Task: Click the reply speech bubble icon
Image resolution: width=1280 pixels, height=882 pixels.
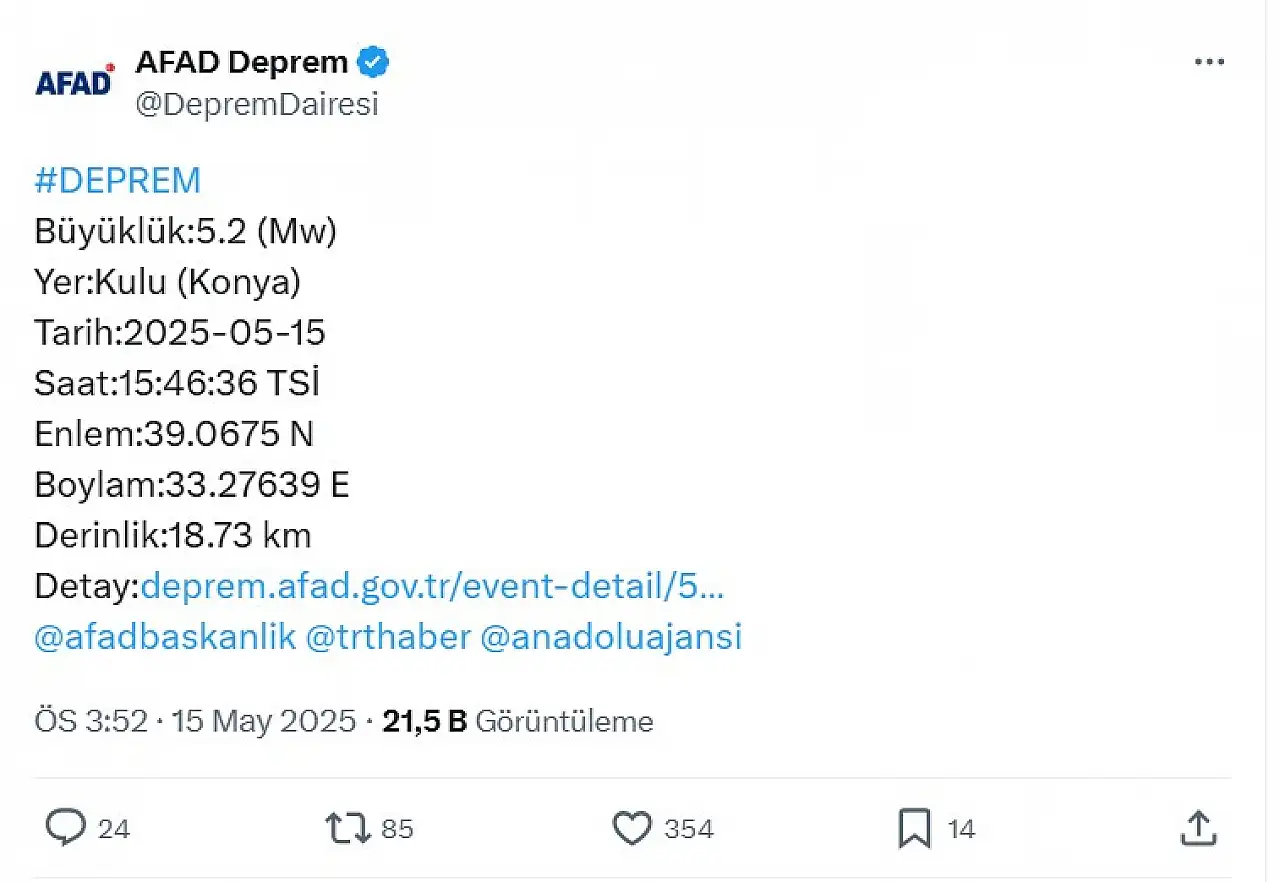Action: click(x=67, y=829)
